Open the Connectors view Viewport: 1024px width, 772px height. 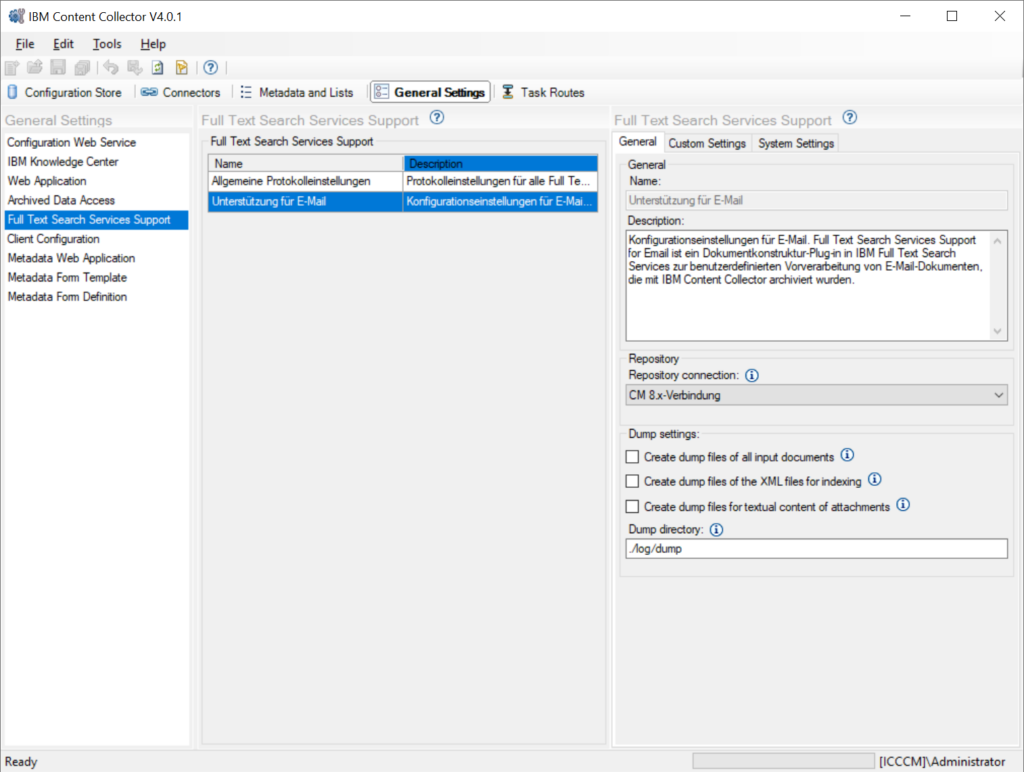pyautogui.click(x=181, y=93)
